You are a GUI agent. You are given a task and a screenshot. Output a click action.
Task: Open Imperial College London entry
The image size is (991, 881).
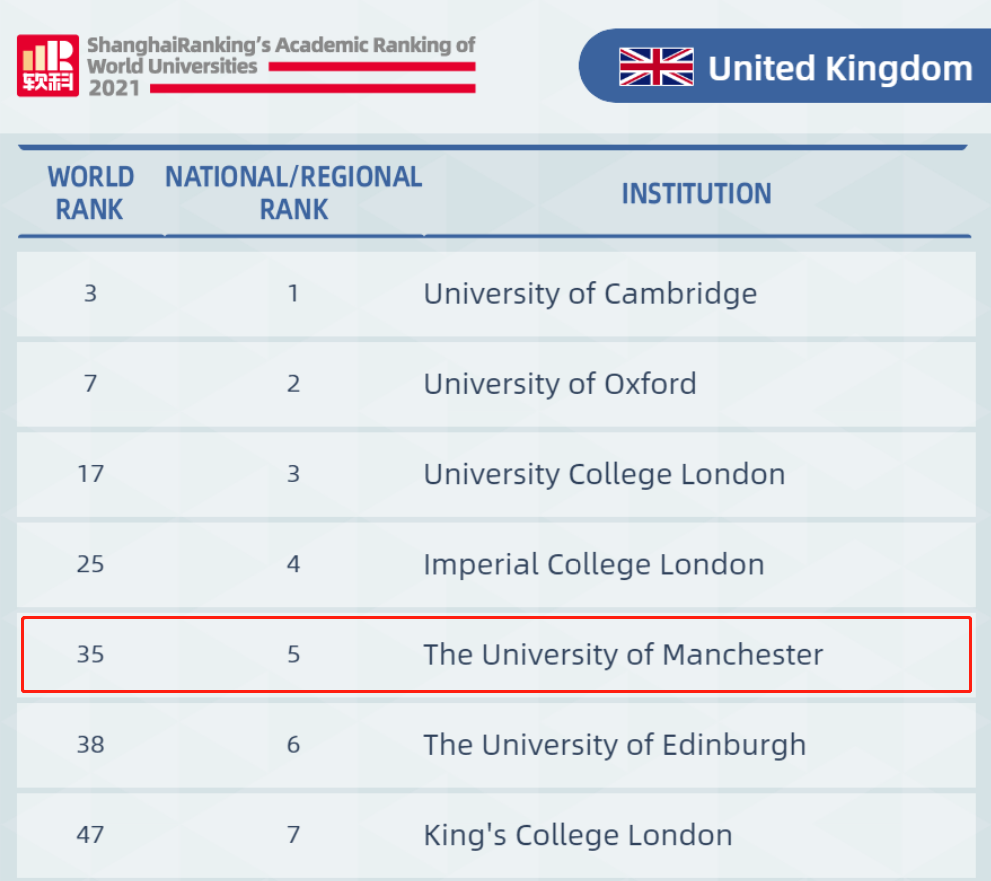pos(594,564)
